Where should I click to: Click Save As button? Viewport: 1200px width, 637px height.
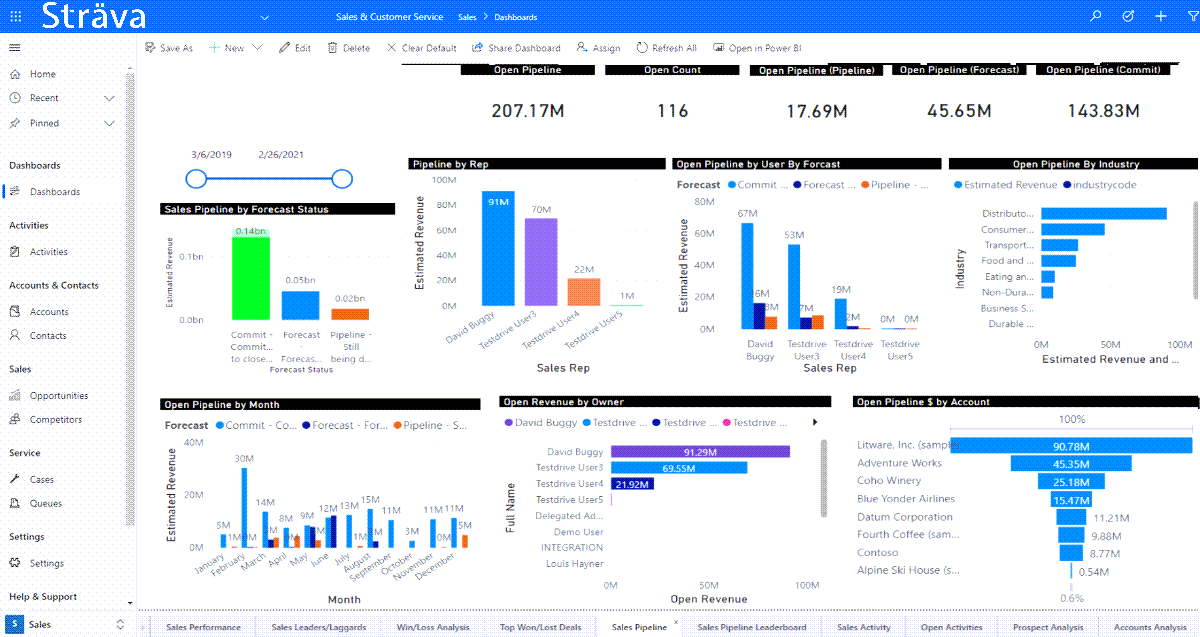point(168,48)
